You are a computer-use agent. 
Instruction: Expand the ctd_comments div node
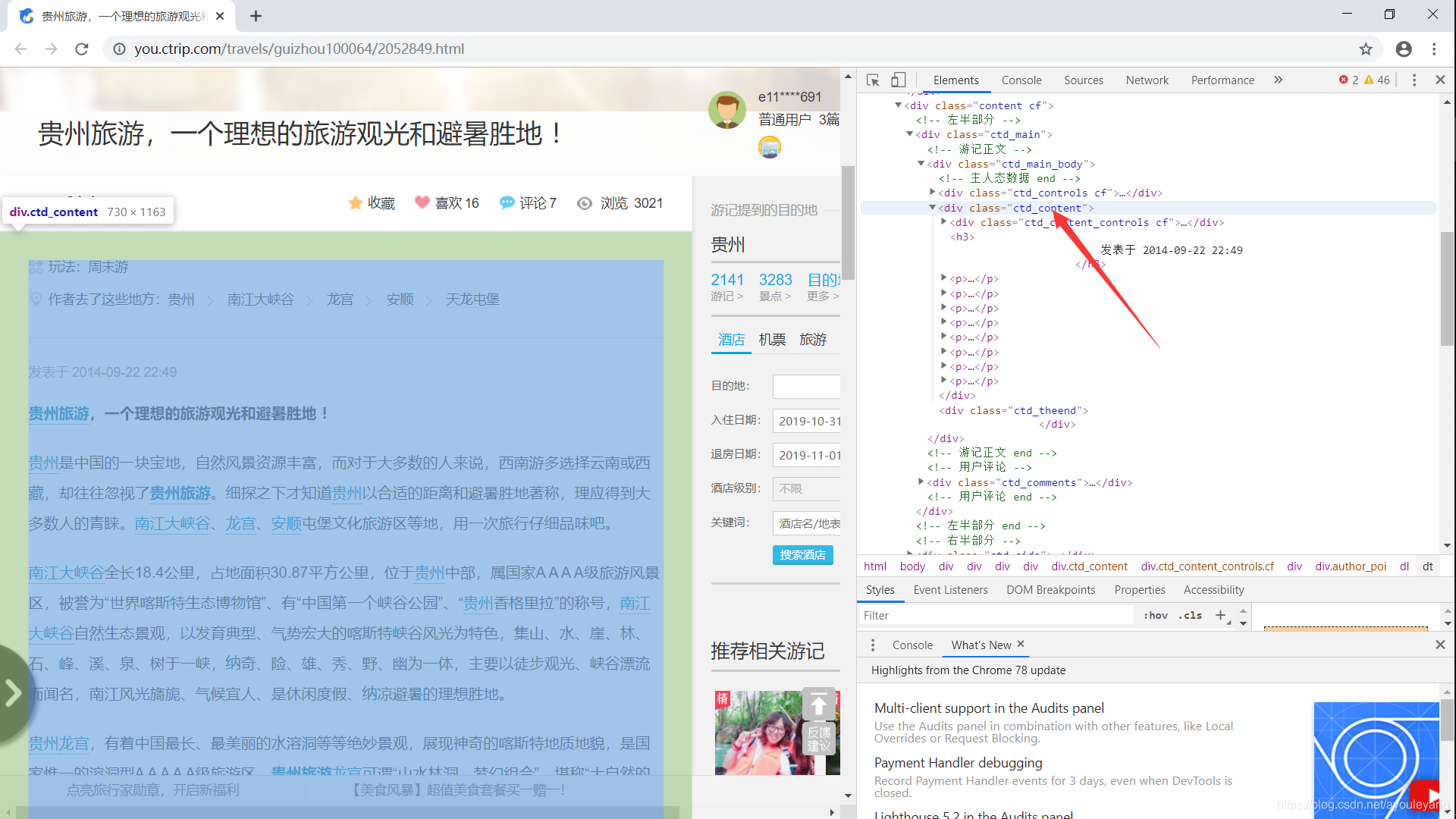(921, 482)
